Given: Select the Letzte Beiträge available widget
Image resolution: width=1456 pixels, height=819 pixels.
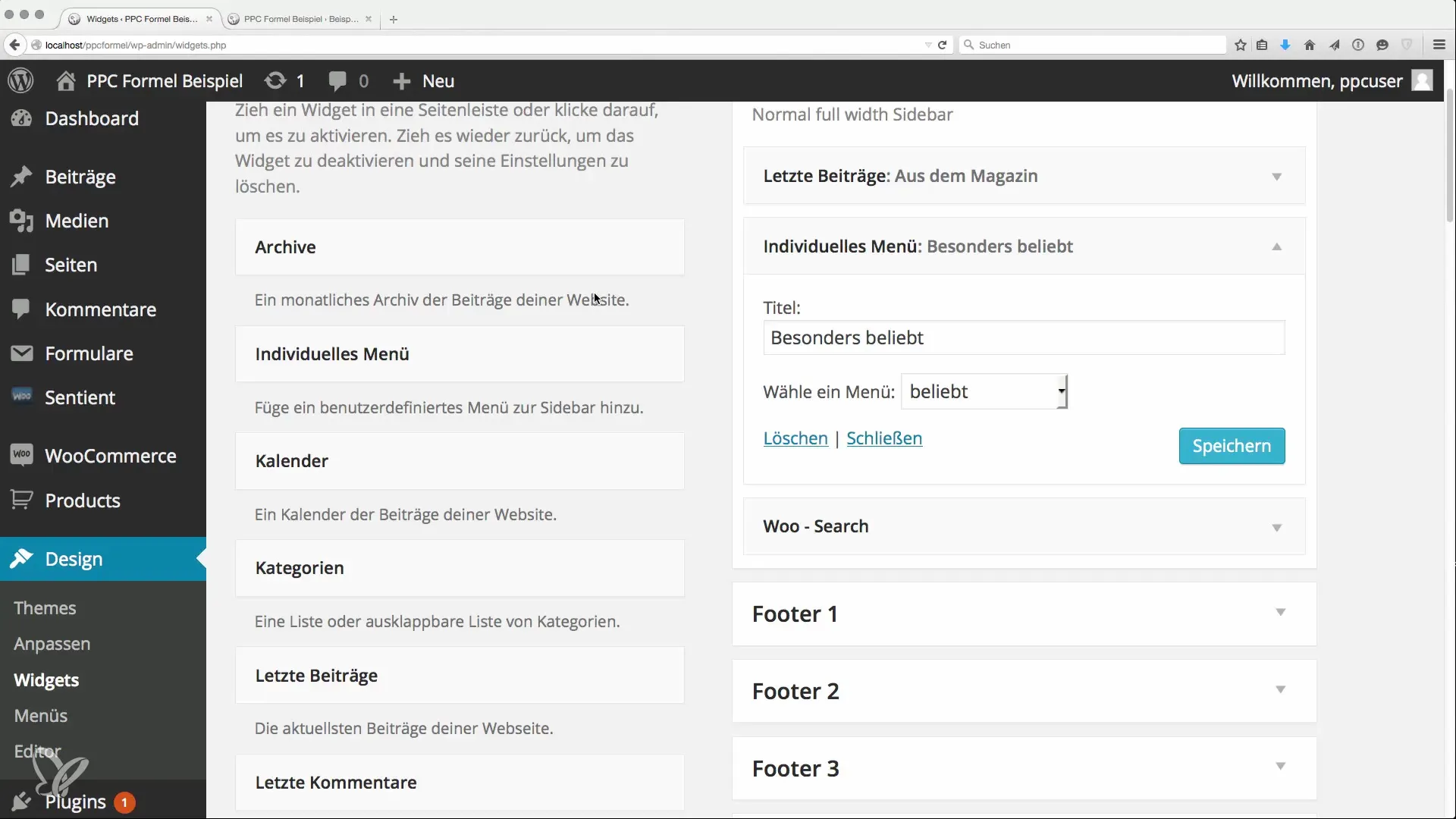Looking at the screenshot, I should [x=460, y=676].
